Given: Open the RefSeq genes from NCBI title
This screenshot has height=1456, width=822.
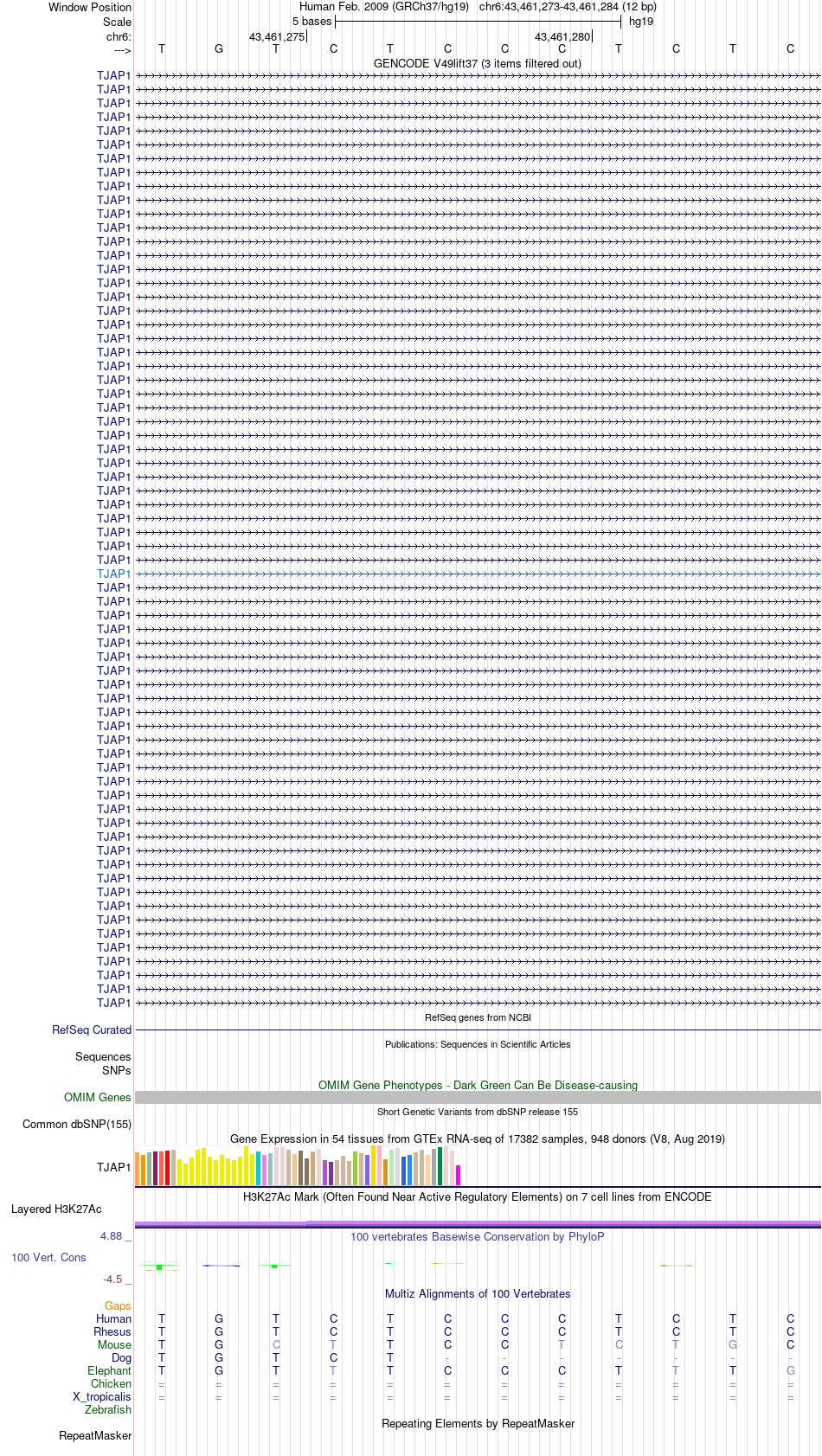Looking at the screenshot, I should pos(478,1017).
